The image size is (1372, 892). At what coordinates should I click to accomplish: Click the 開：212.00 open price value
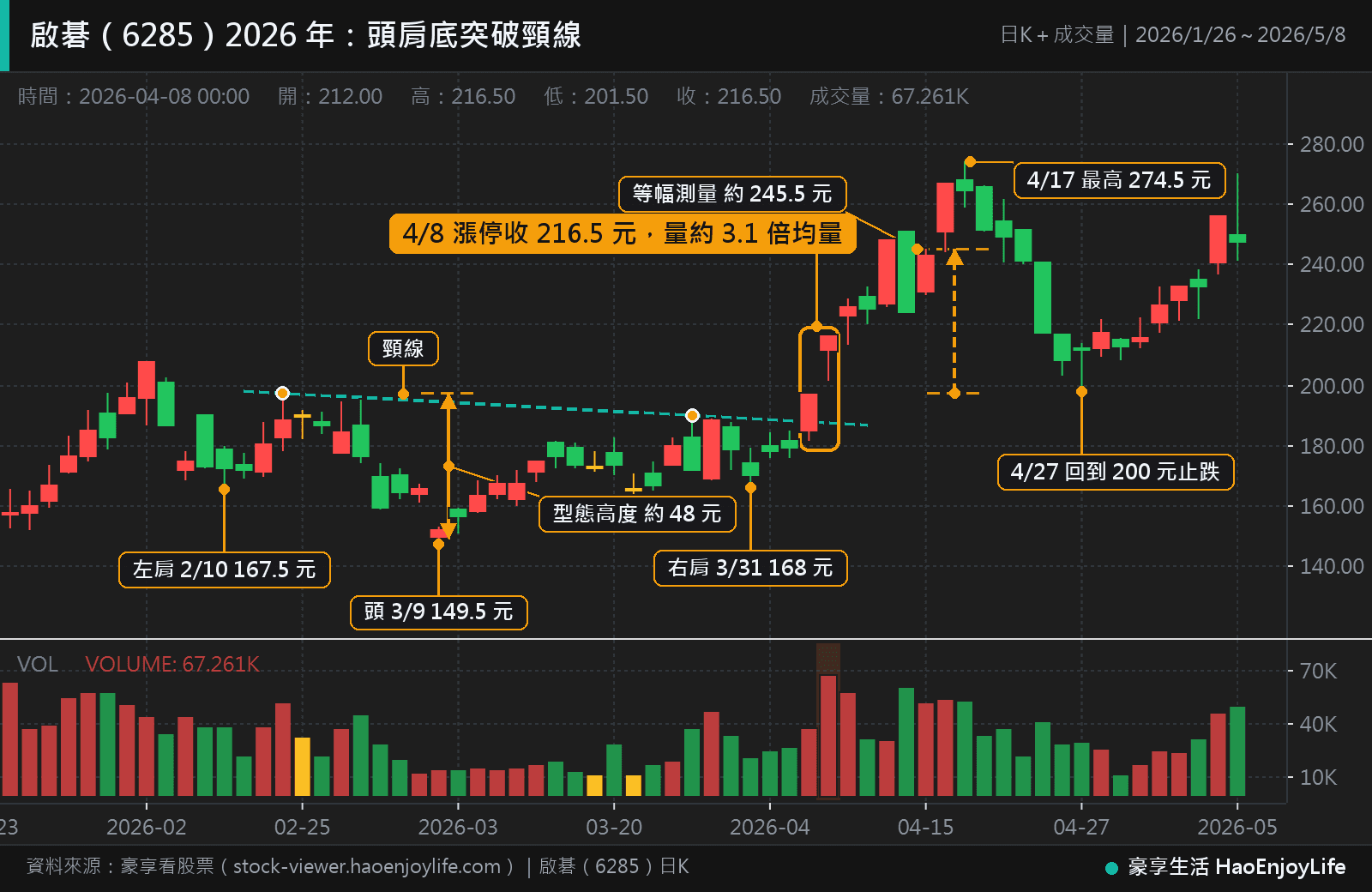[x=330, y=96]
